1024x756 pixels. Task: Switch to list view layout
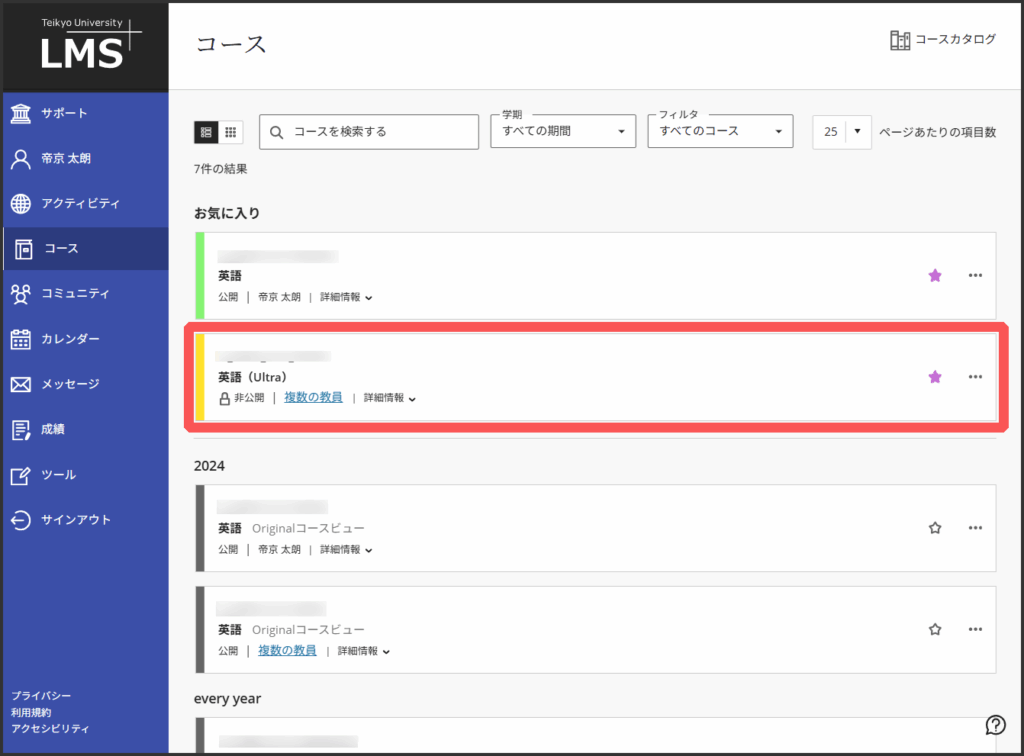point(206,132)
